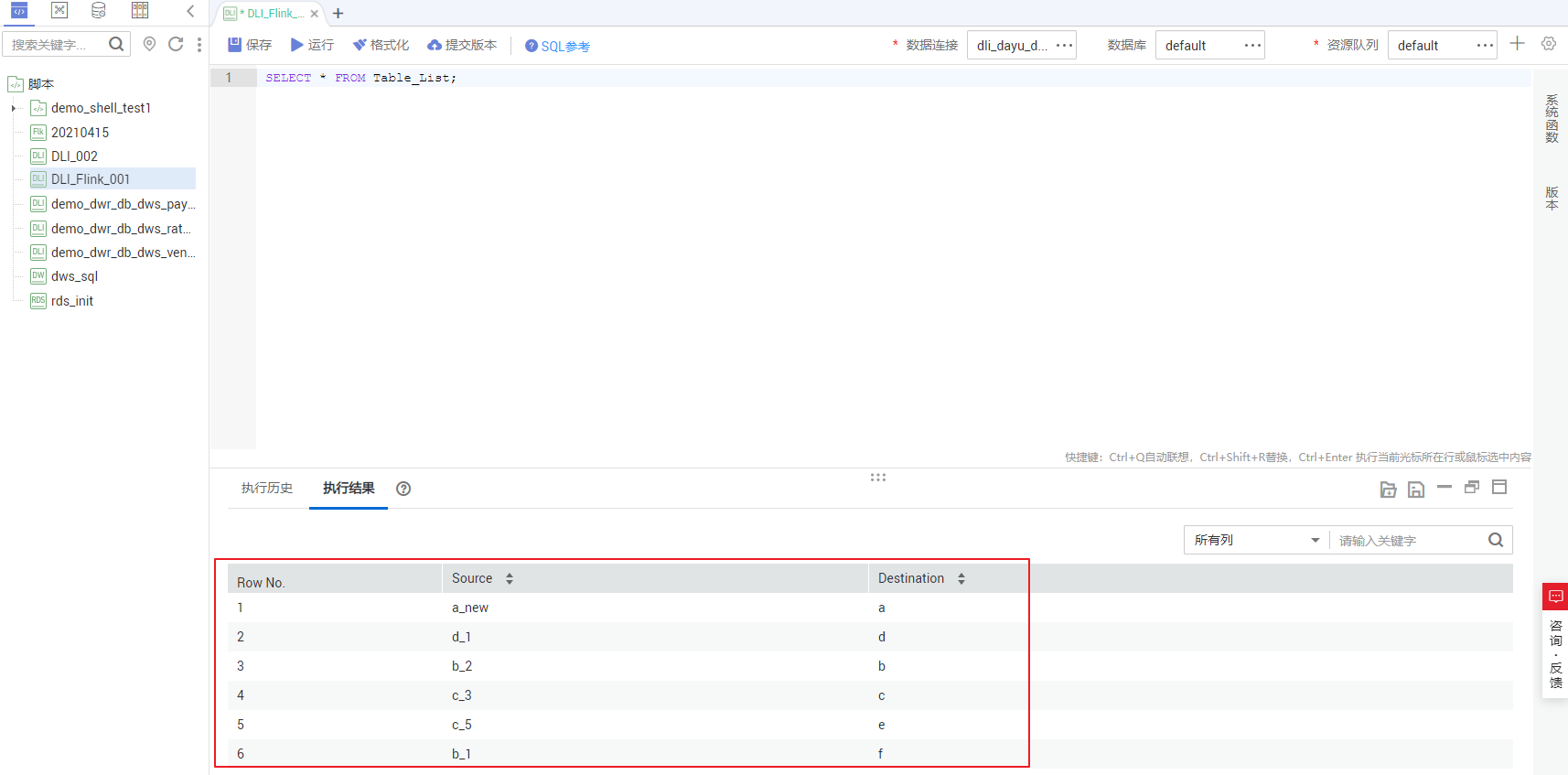This screenshot has width=1568, height=775.
Task: Collapse the left sidebar panel
Action: coord(190,11)
